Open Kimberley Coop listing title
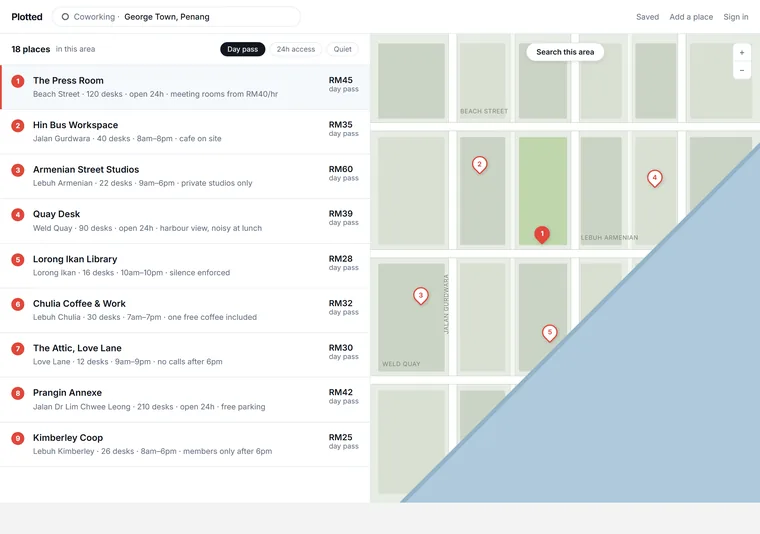 point(68,438)
